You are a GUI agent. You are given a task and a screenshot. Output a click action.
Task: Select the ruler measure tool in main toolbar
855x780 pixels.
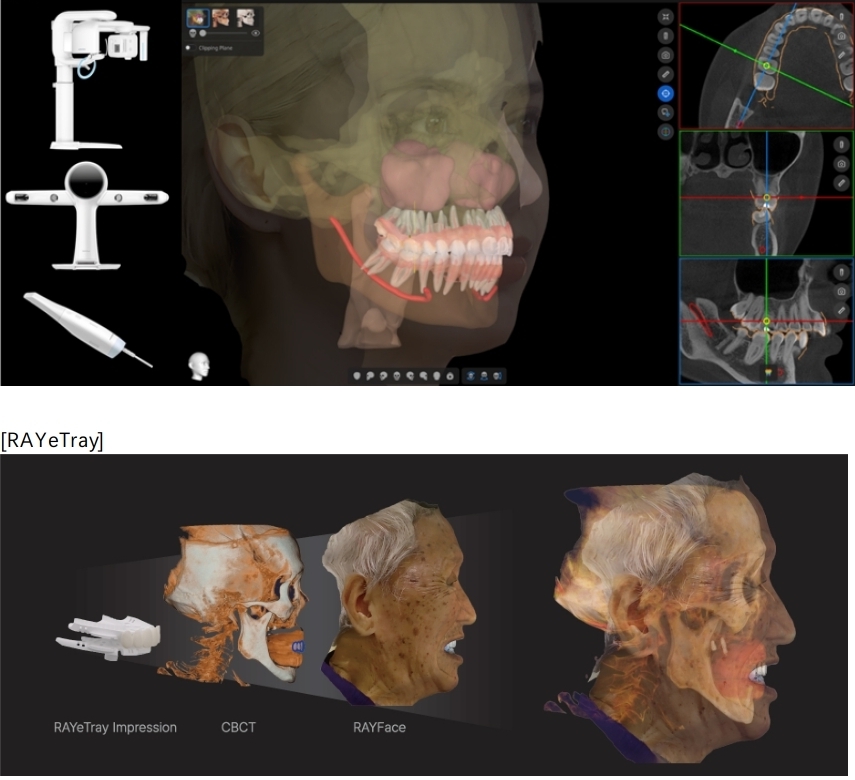[x=665, y=74]
